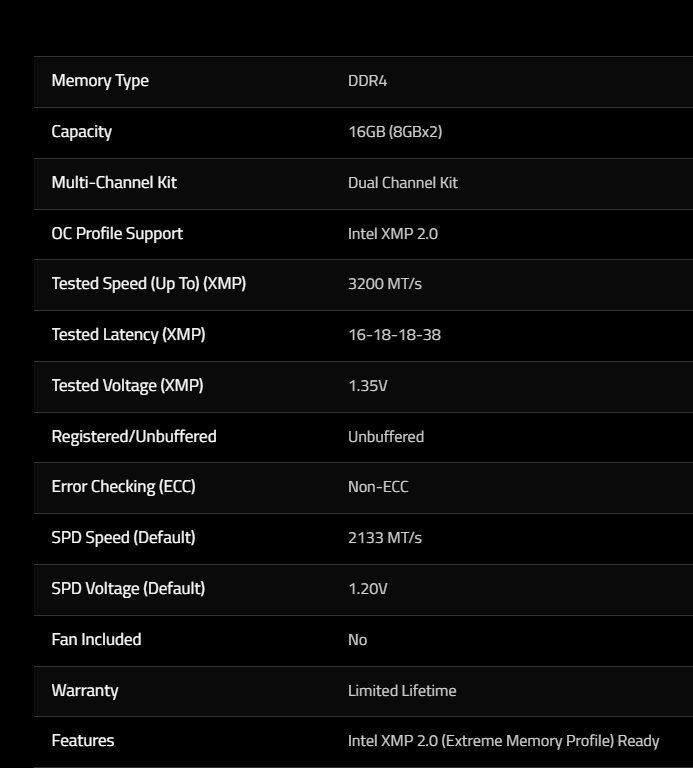Click the 16-18-18-38 latency value

[x=394, y=335]
